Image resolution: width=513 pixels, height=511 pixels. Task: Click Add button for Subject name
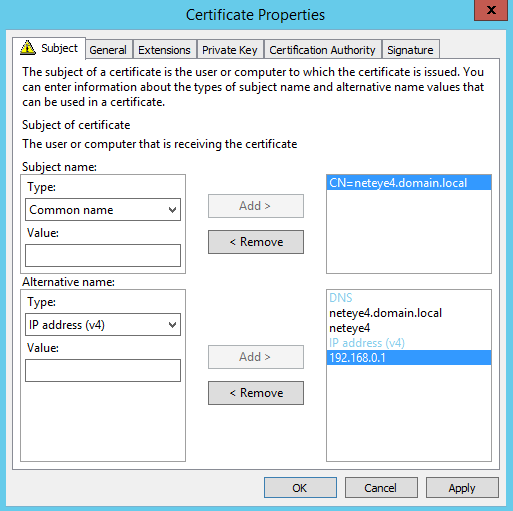point(256,206)
